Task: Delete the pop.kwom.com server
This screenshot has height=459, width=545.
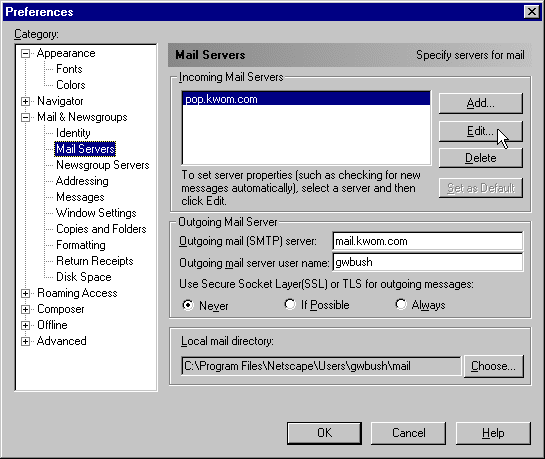Action: [x=480, y=158]
